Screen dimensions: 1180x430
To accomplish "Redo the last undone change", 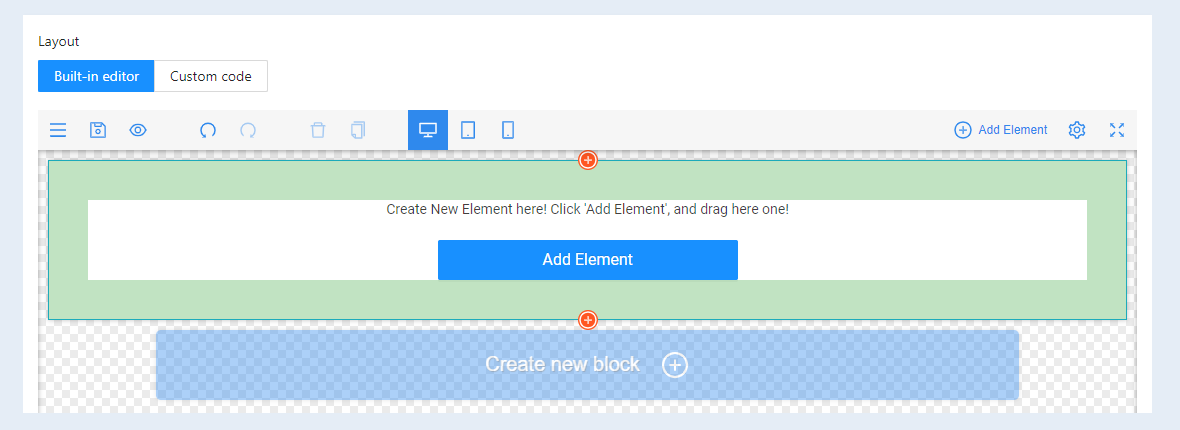I will (248, 130).
